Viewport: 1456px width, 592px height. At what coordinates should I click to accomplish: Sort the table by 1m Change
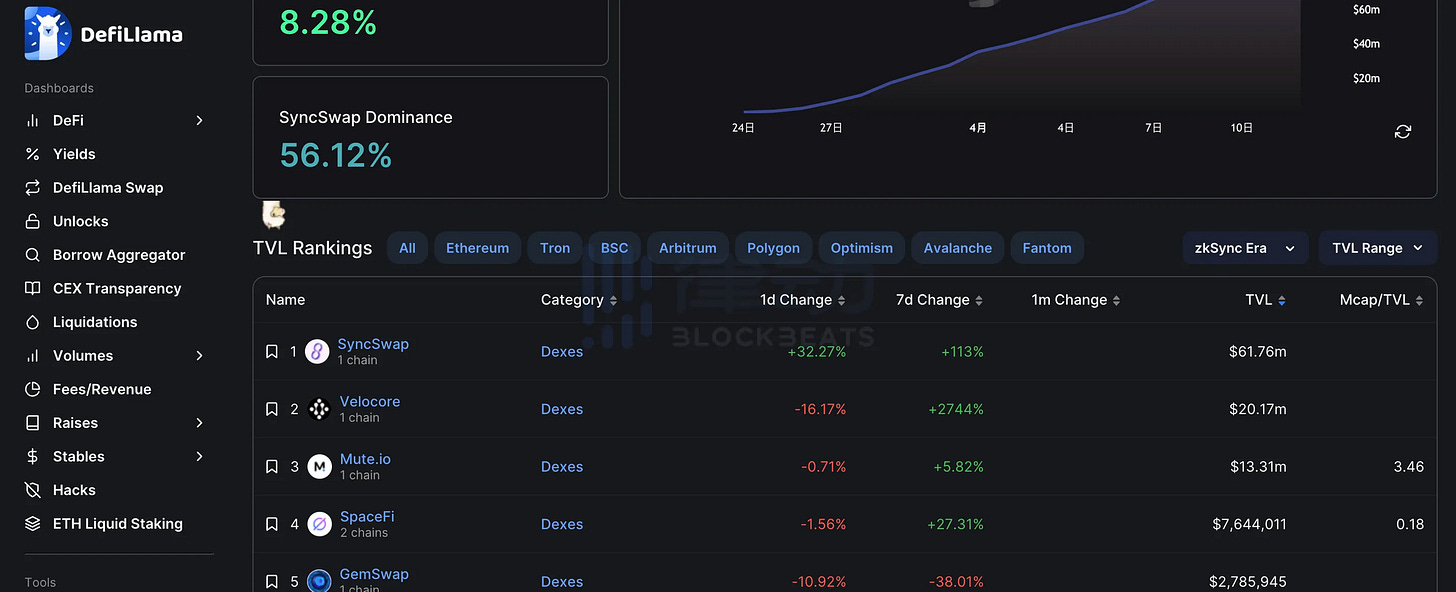coord(1076,300)
